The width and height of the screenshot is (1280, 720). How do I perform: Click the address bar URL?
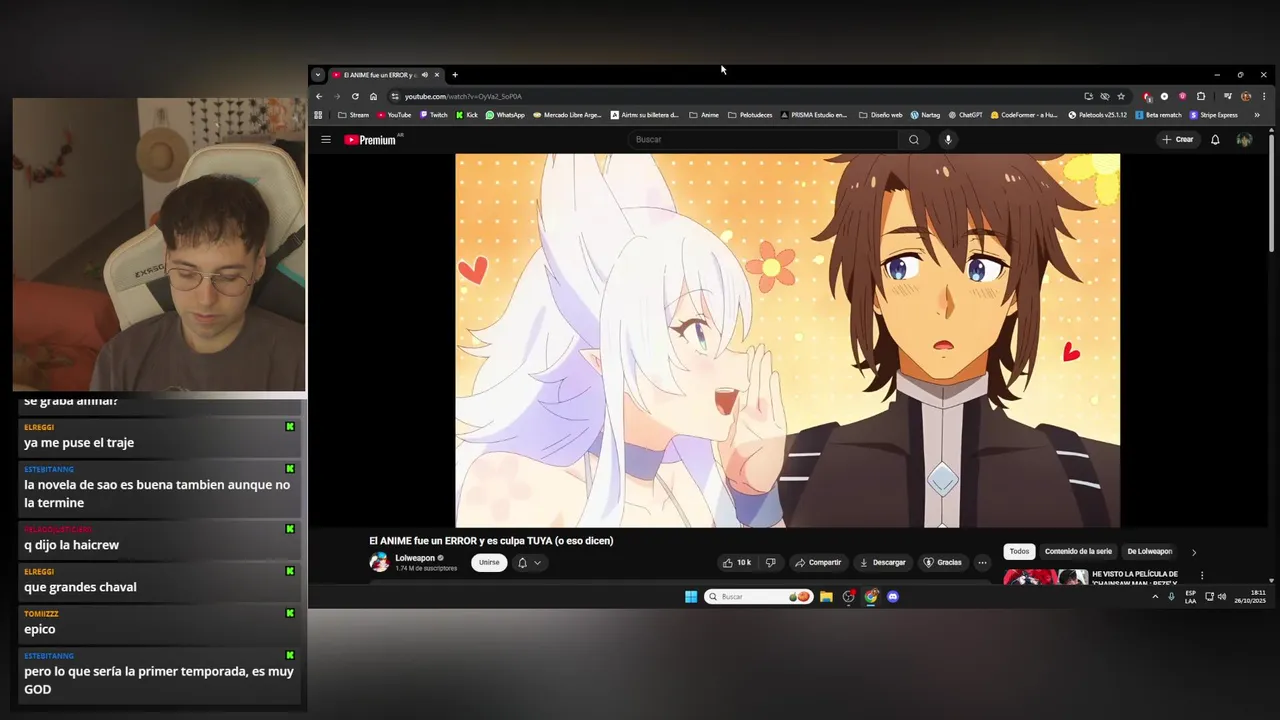tap(463, 96)
